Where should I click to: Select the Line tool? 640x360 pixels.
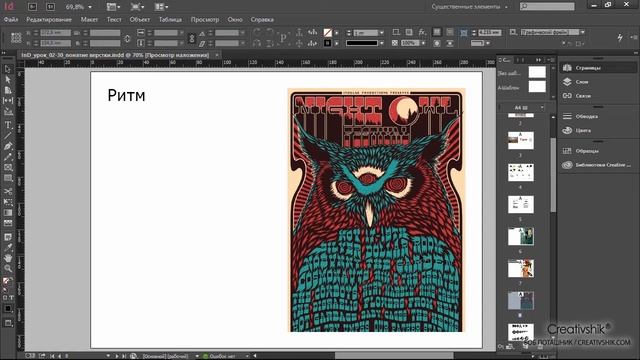8,136
